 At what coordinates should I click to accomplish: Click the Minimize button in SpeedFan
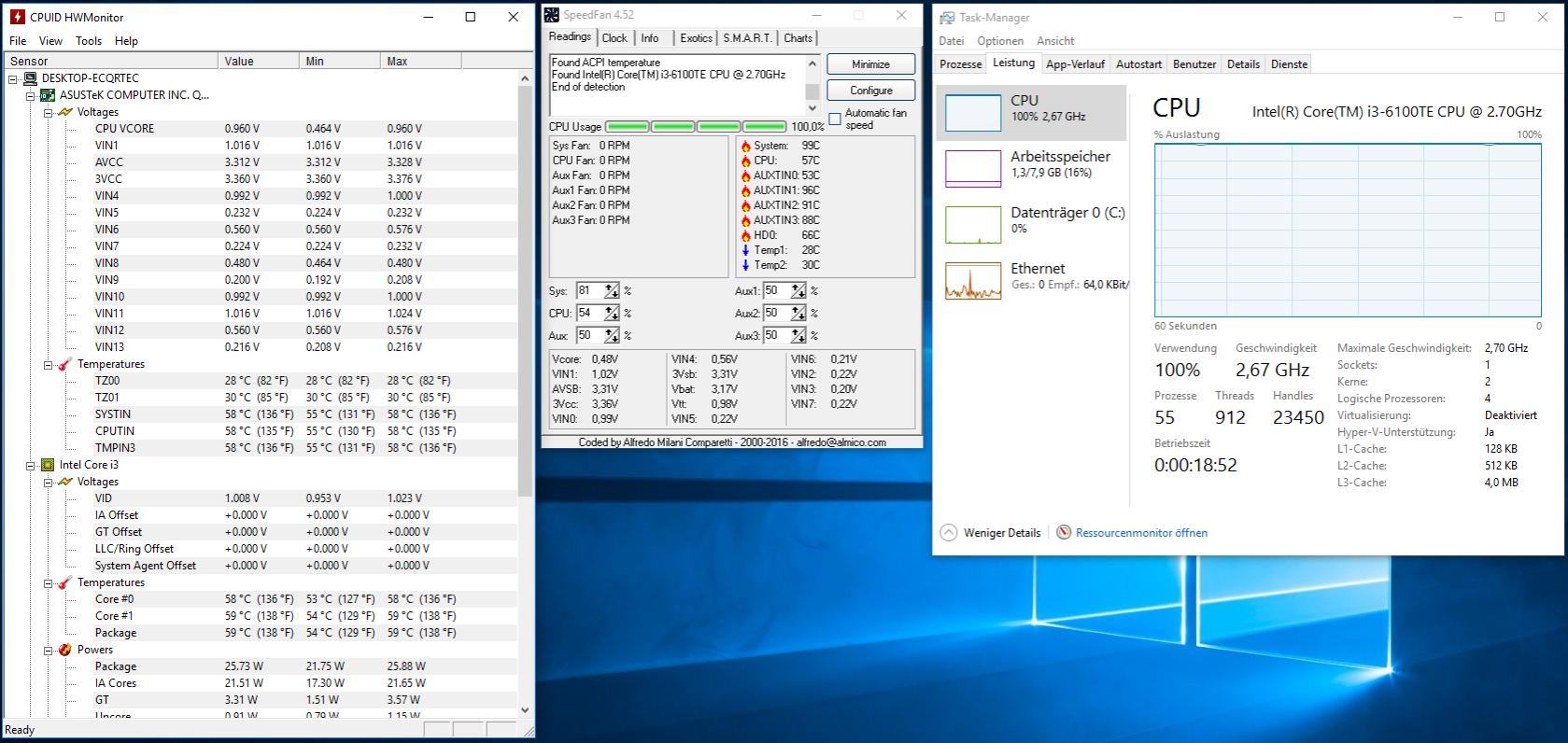[x=870, y=64]
